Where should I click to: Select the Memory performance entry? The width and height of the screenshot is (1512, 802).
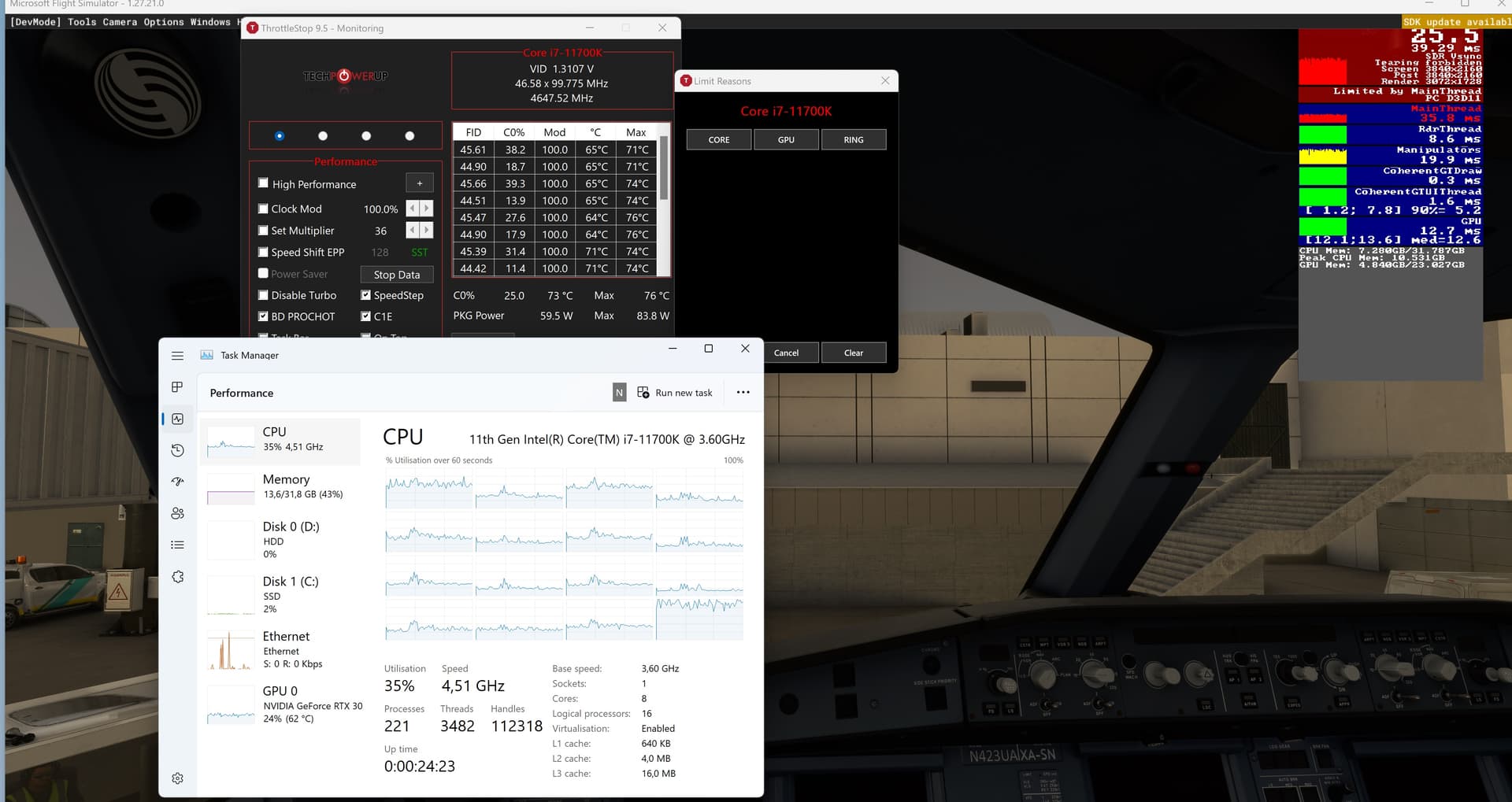point(280,489)
